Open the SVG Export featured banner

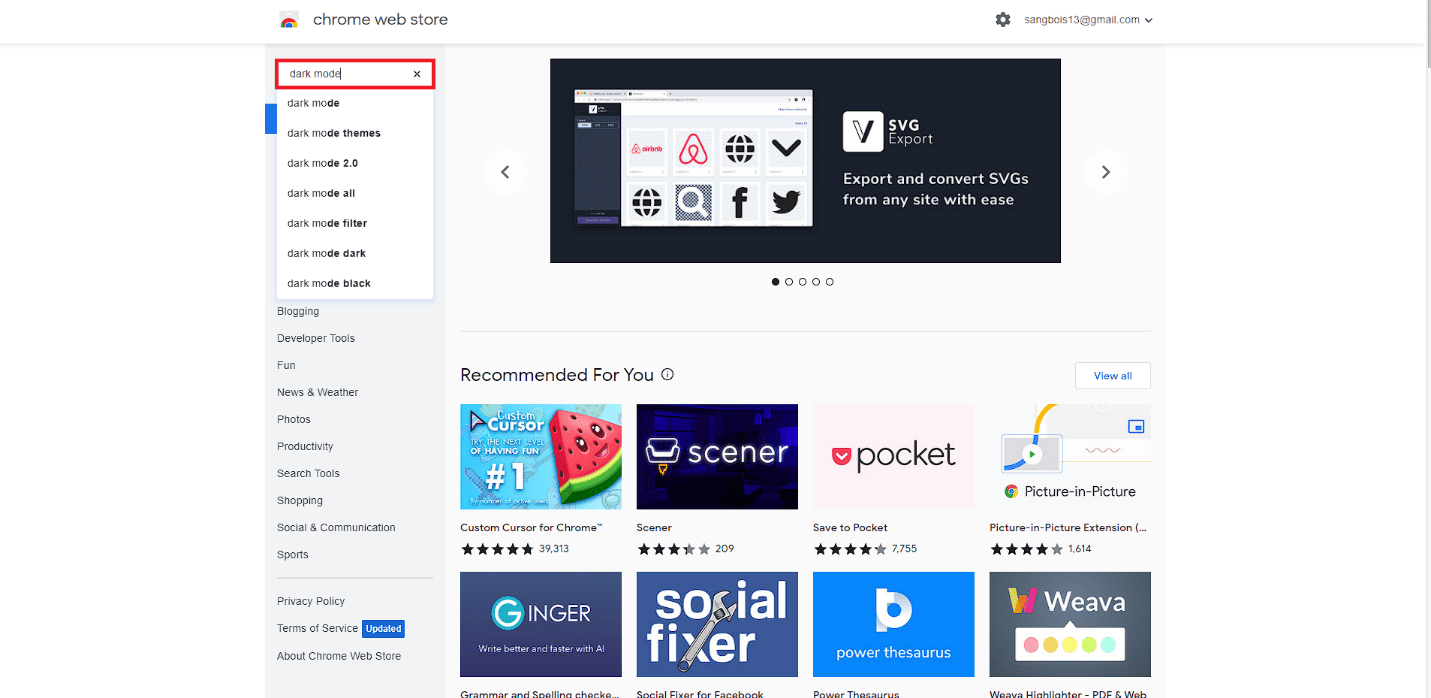(805, 161)
